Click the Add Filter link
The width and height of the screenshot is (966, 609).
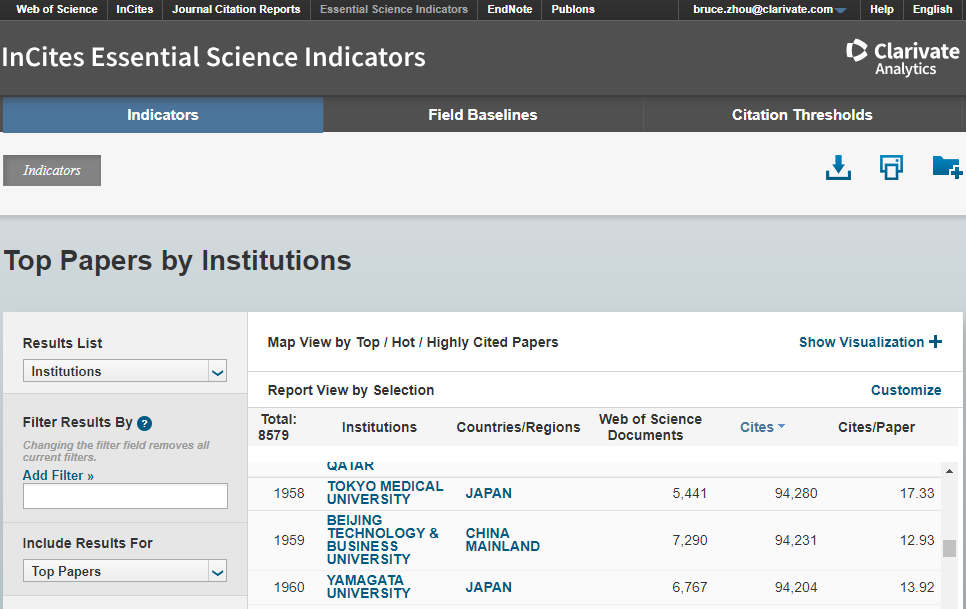(x=58, y=475)
